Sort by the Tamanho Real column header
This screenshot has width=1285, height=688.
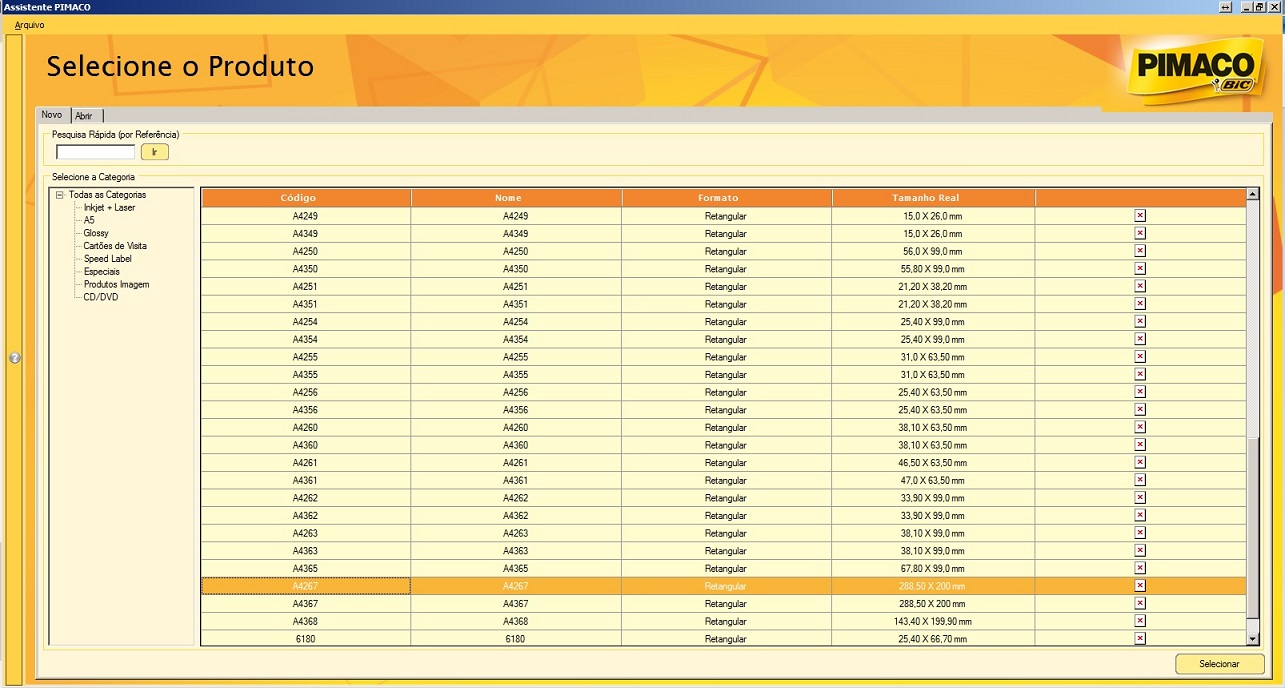[x=933, y=198]
